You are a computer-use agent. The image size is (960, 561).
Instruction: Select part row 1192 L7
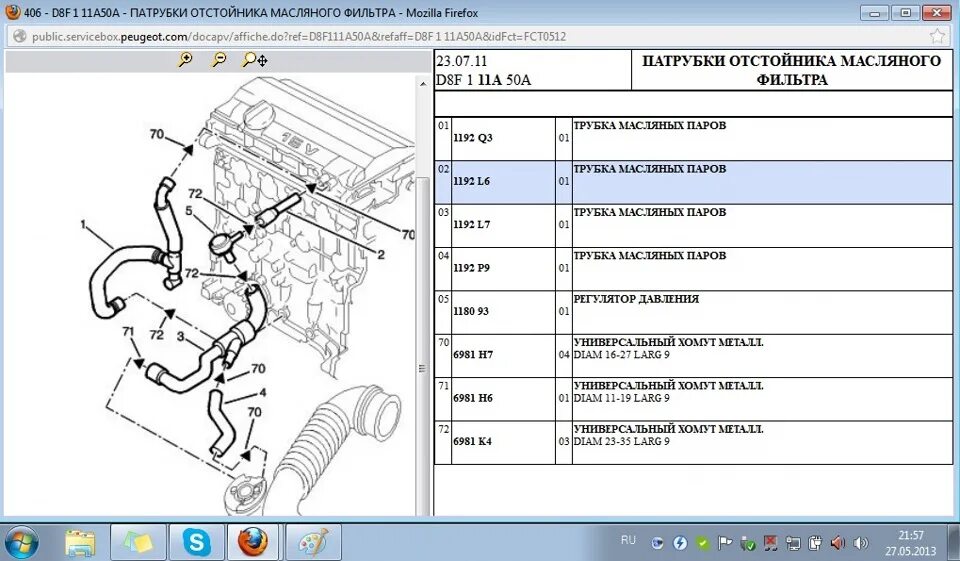pos(693,225)
